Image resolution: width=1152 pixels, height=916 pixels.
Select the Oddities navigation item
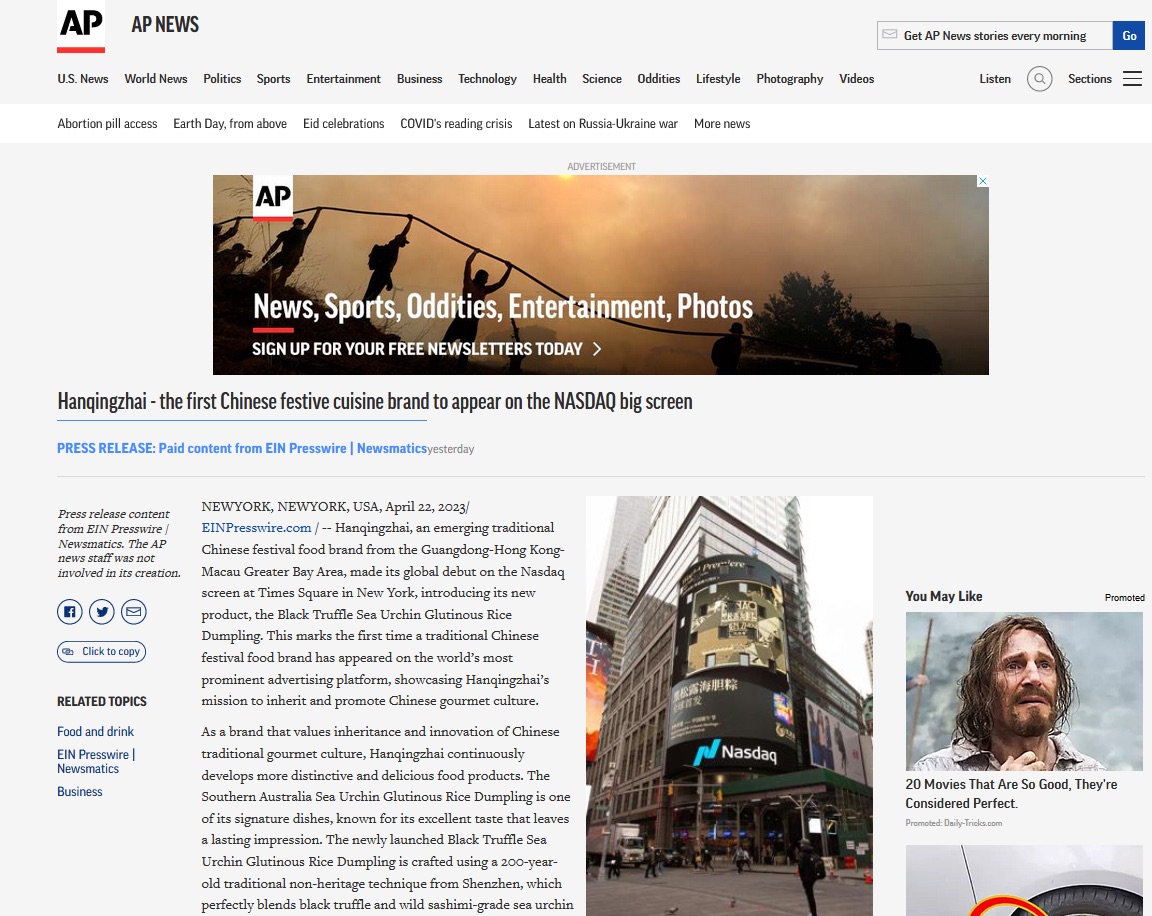(658, 79)
